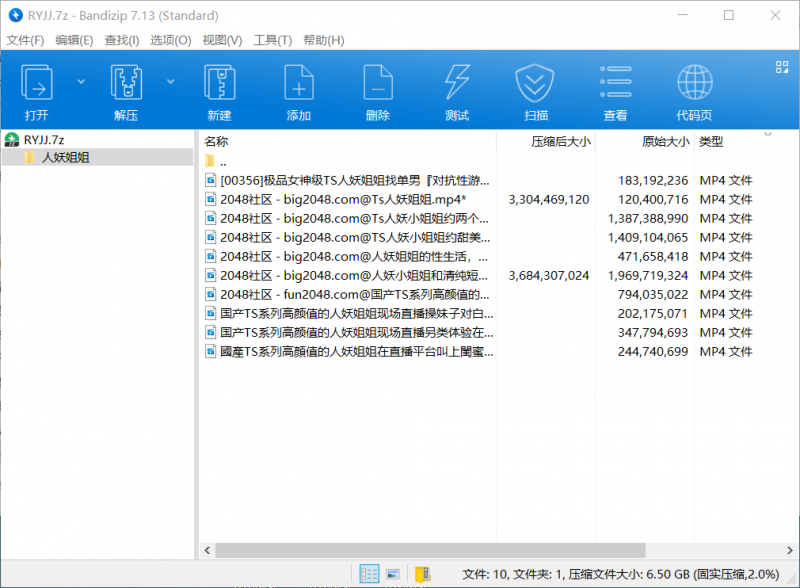Toggle the grid layout icon at top right
800x588 pixels.
click(782, 67)
